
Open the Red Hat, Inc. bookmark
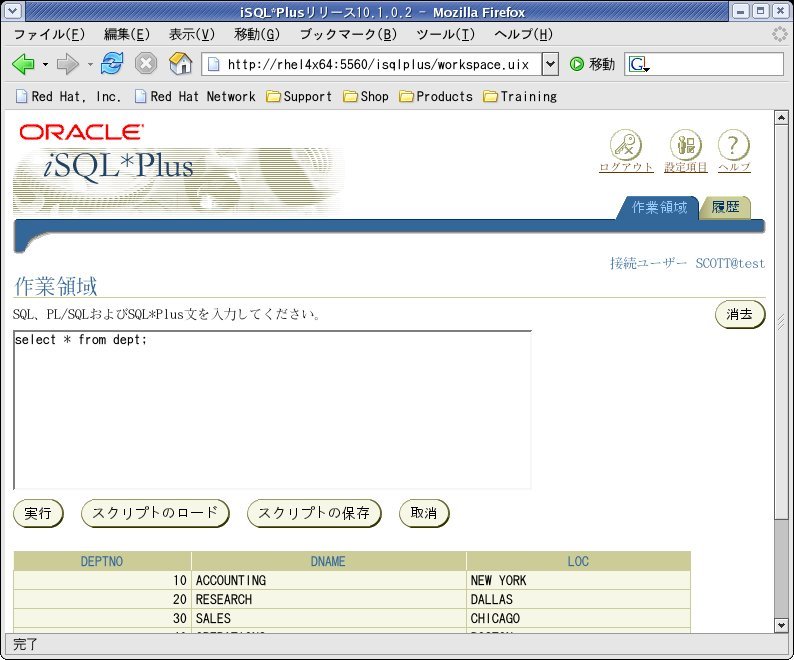[x=68, y=96]
